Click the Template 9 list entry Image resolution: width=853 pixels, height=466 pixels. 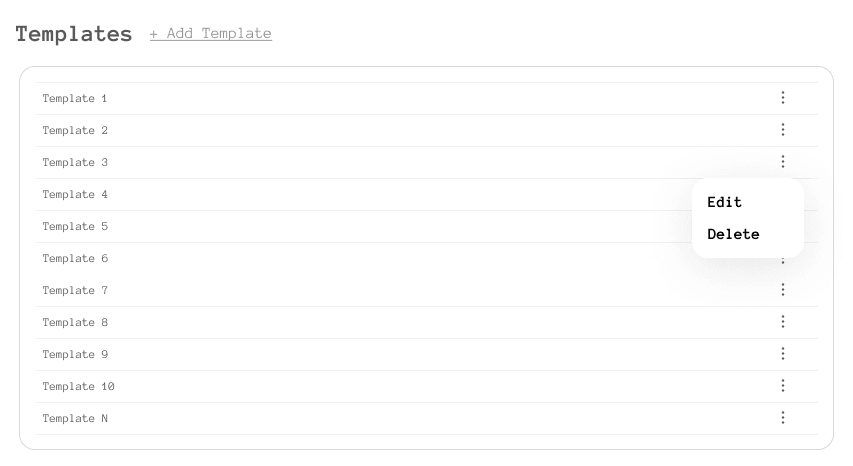click(x=75, y=355)
